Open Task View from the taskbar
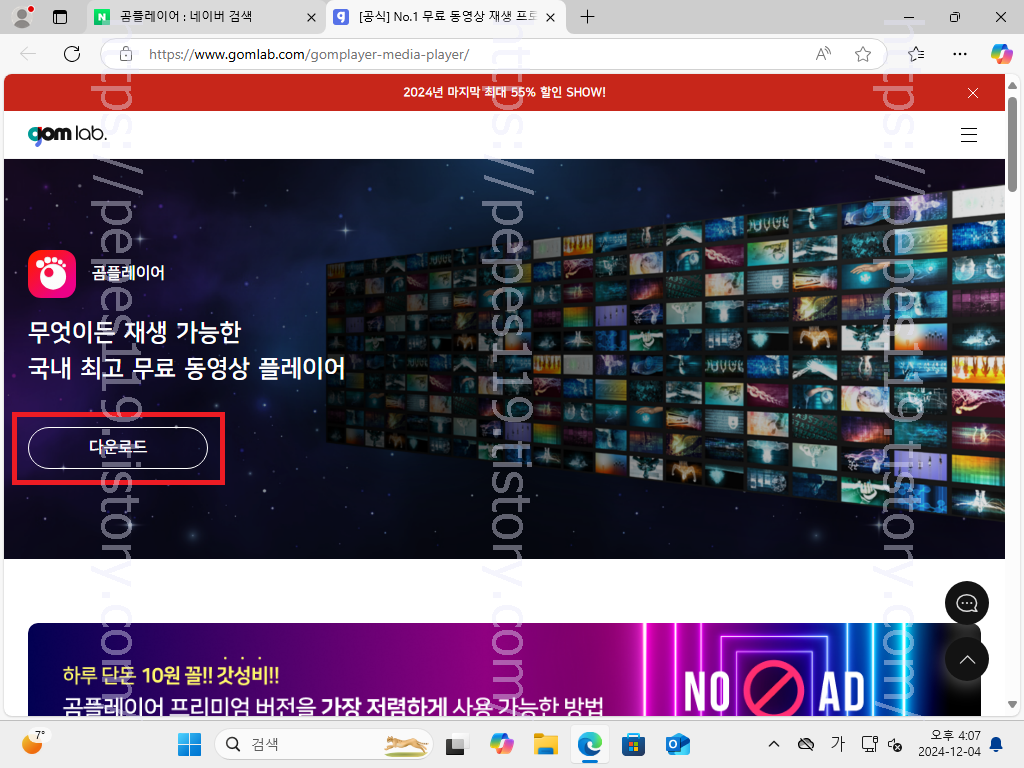This screenshot has width=1024, height=768. 457,744
